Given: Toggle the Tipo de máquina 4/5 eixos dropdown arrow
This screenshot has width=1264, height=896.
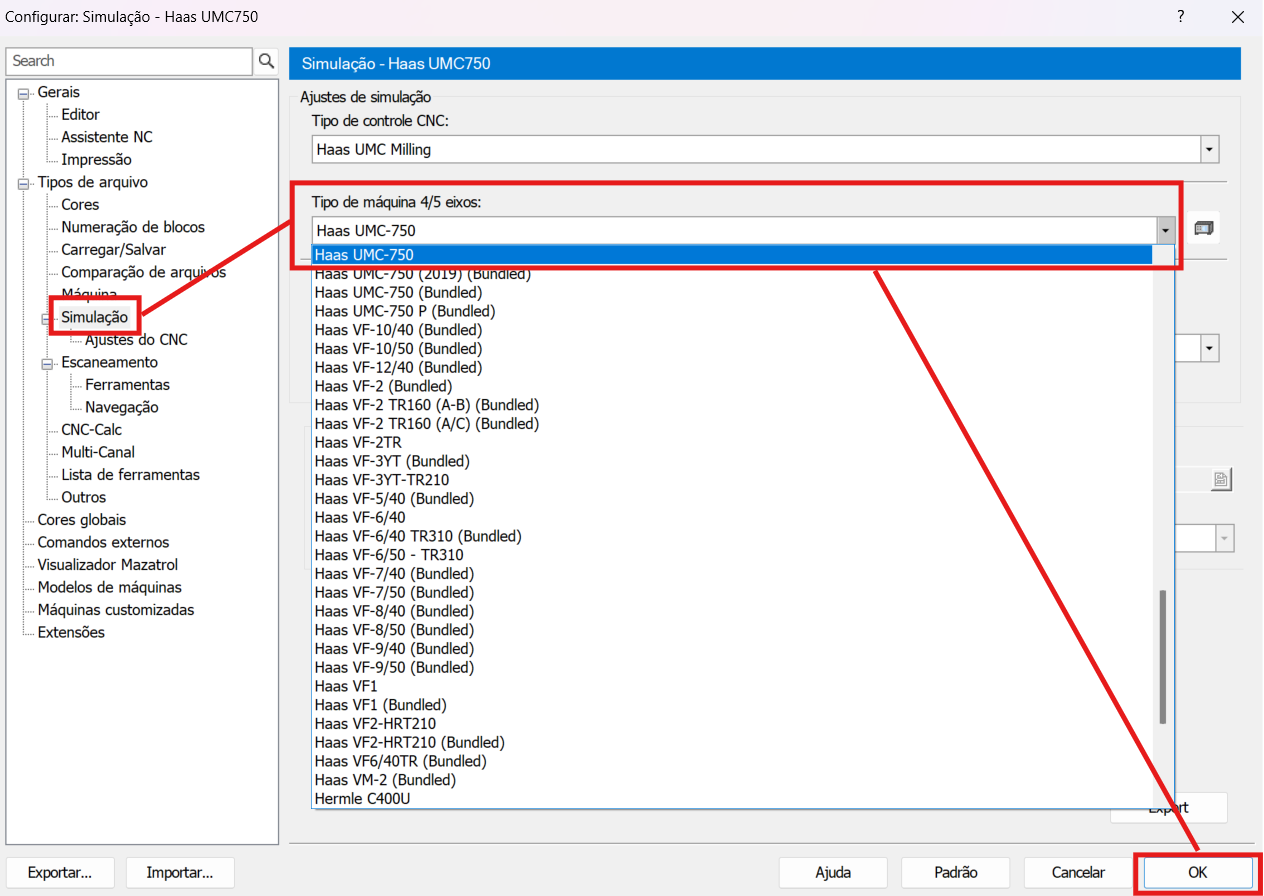Looking at the screenshot, I should click(x=1165, y=230).
